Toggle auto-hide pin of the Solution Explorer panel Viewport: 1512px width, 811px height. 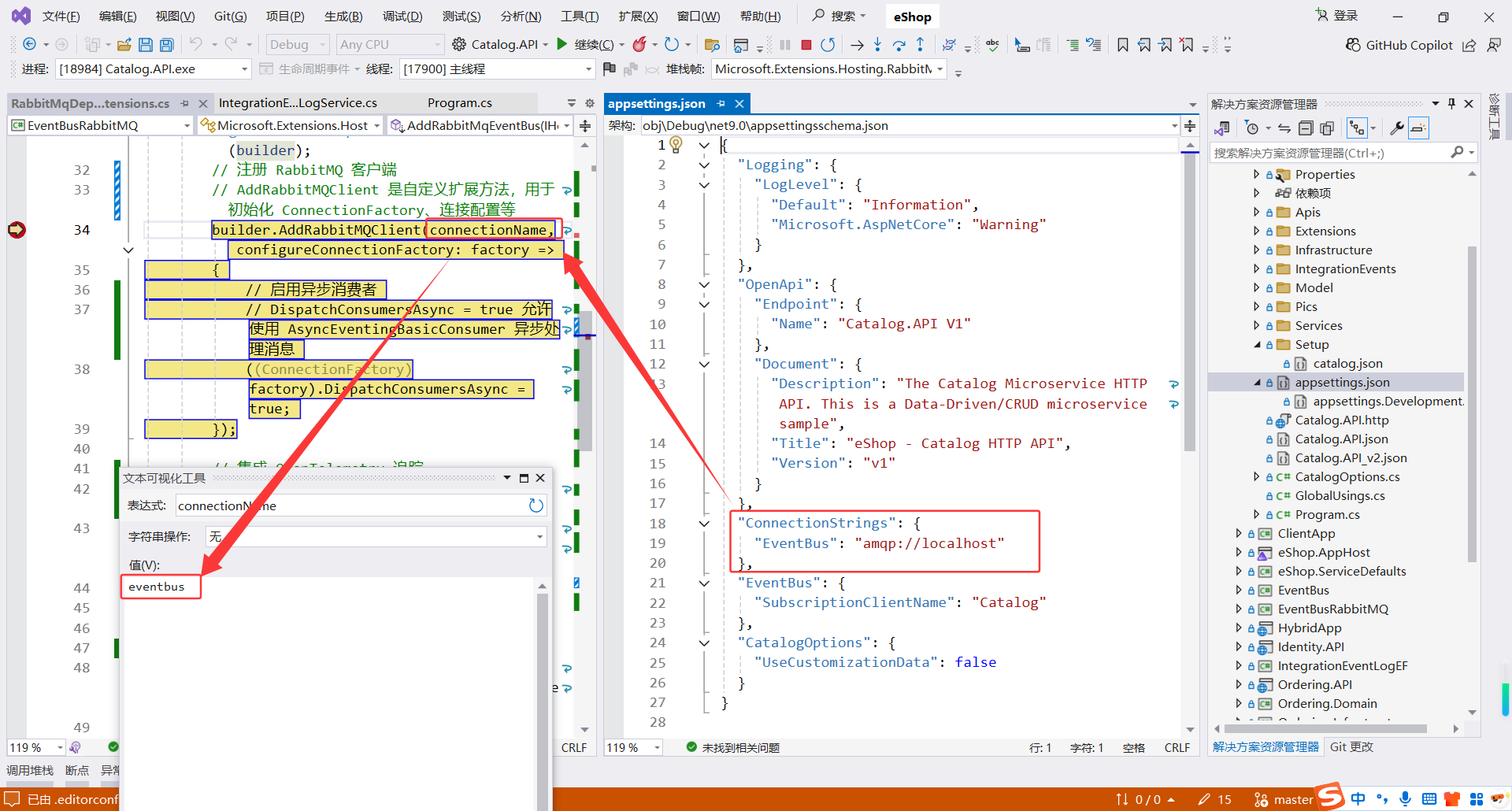(x=1451, y=104)
